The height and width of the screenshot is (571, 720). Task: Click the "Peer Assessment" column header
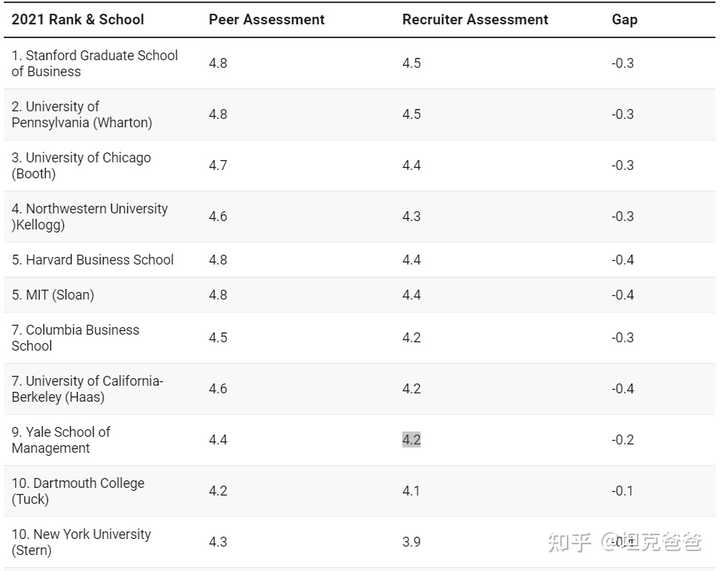tap(266, 19)
